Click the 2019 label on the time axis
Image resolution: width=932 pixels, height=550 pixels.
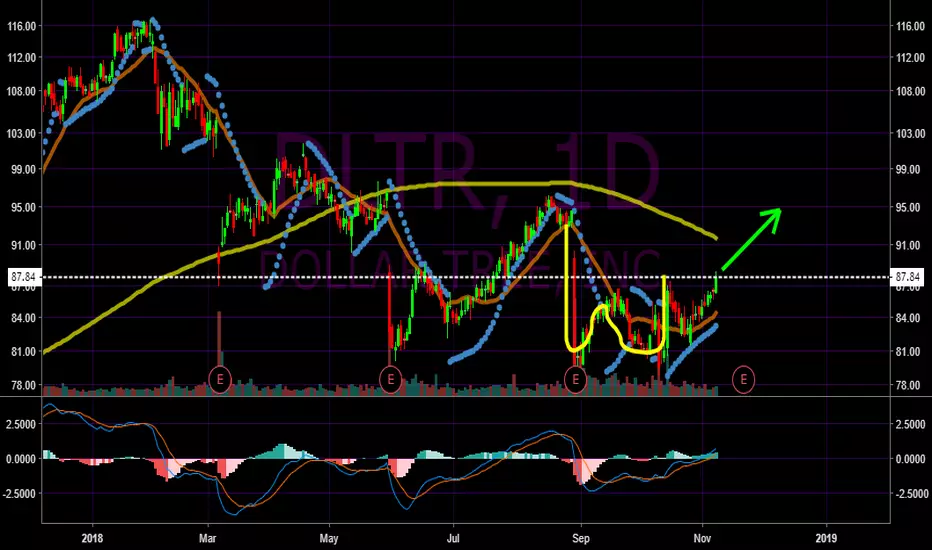pos(826,538)
